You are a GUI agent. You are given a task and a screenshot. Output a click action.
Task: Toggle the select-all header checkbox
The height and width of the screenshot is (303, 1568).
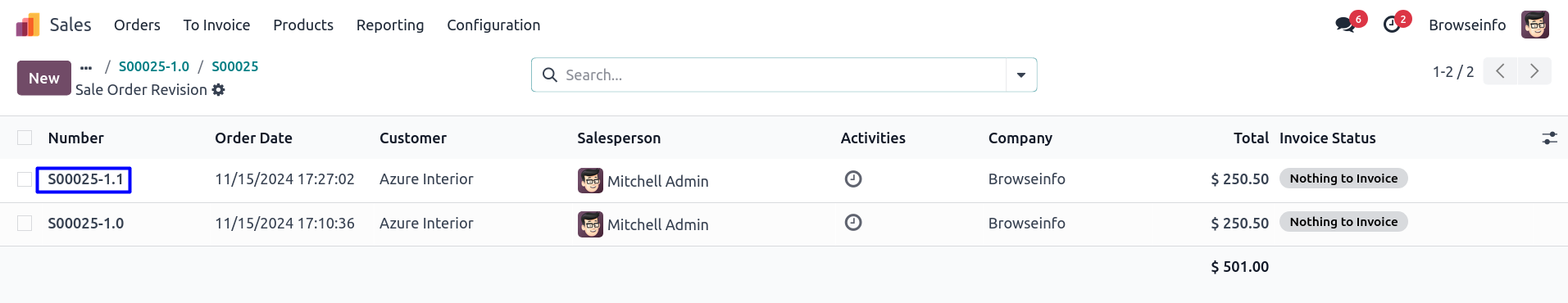(x=25, y=138)
